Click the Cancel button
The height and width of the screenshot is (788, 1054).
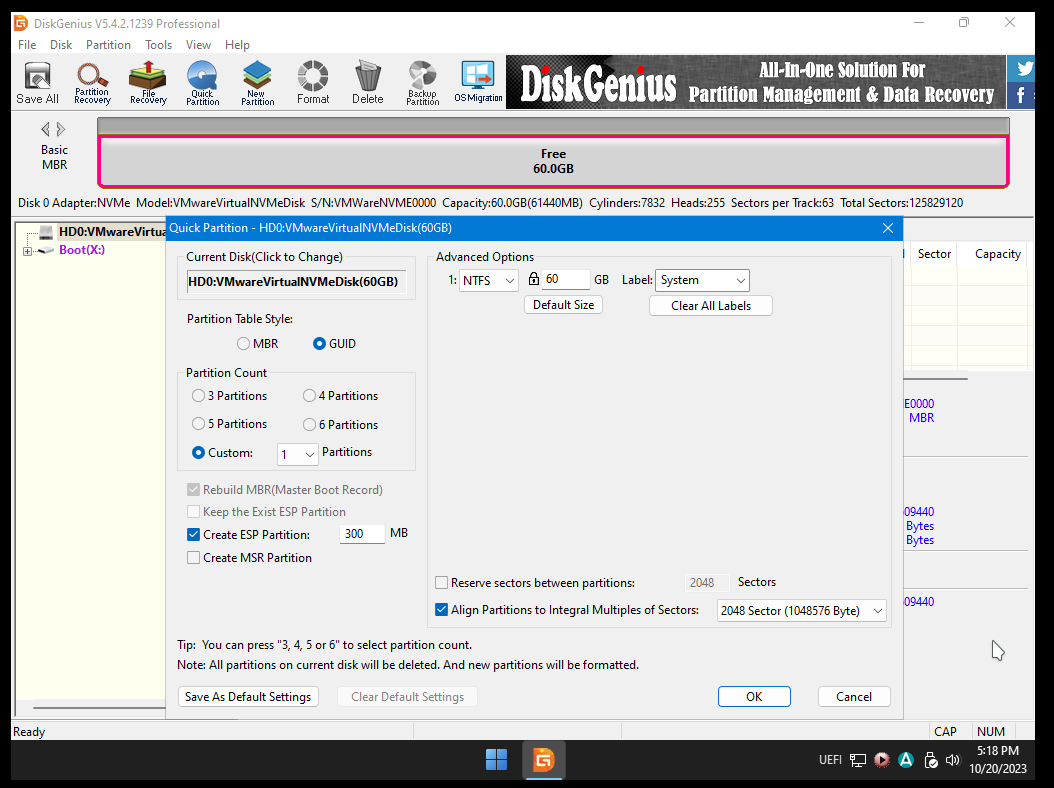[x=854, y=697]
